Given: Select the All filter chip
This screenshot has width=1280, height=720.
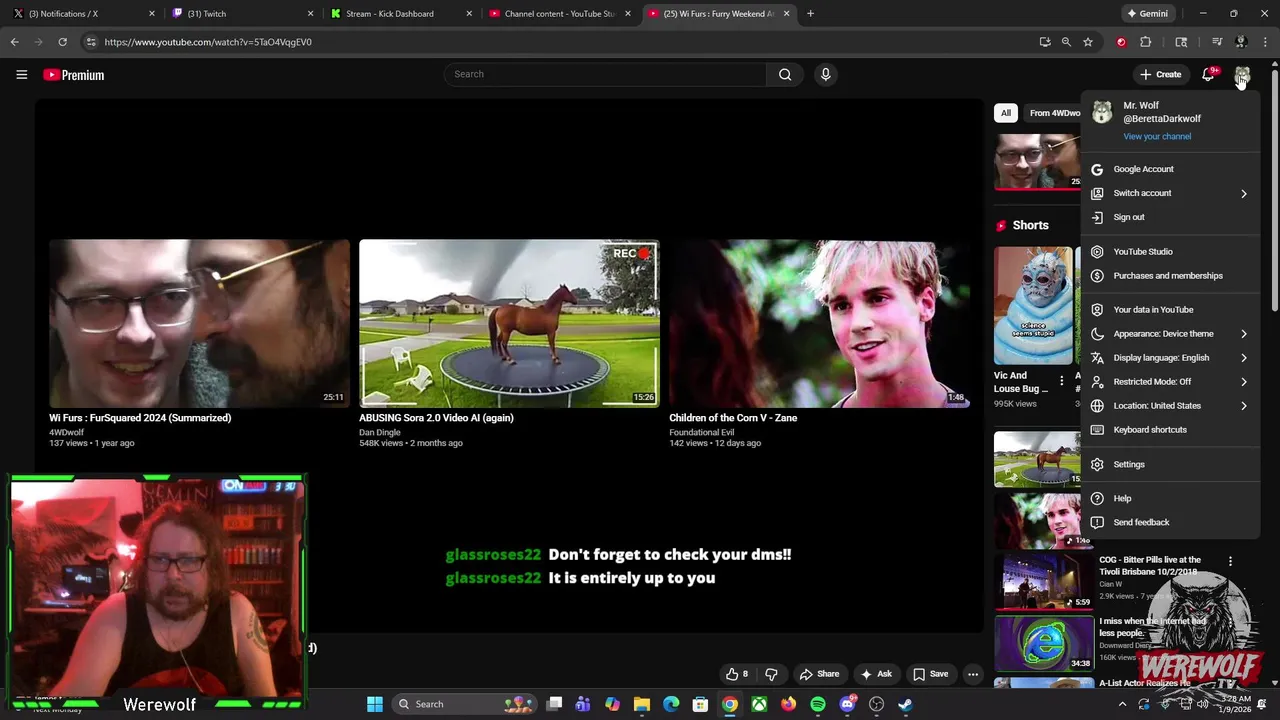Looking at the screenshot, I should tap(1006, 113).
